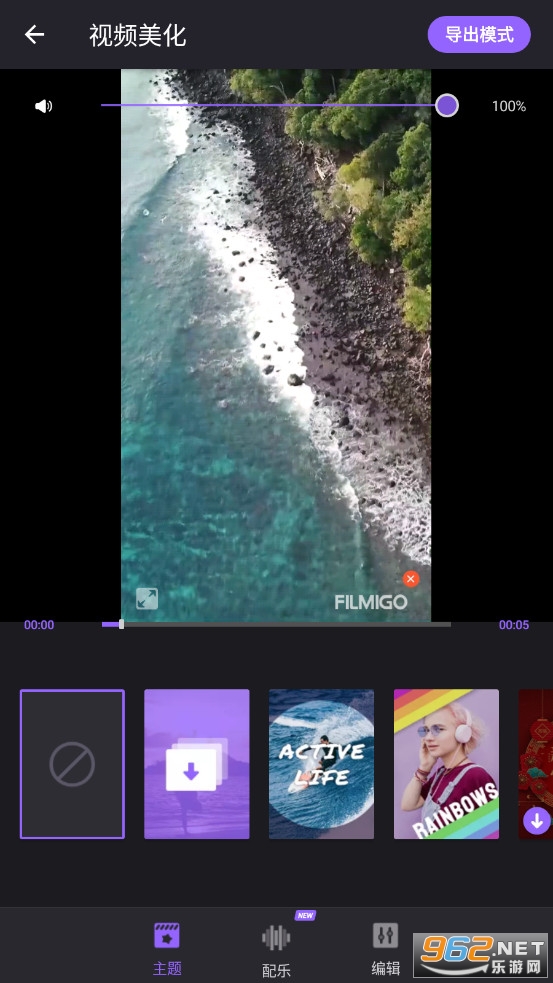Switch to the 配乐 tab label
The image size is (553, 983).
[x=276, y=970]
